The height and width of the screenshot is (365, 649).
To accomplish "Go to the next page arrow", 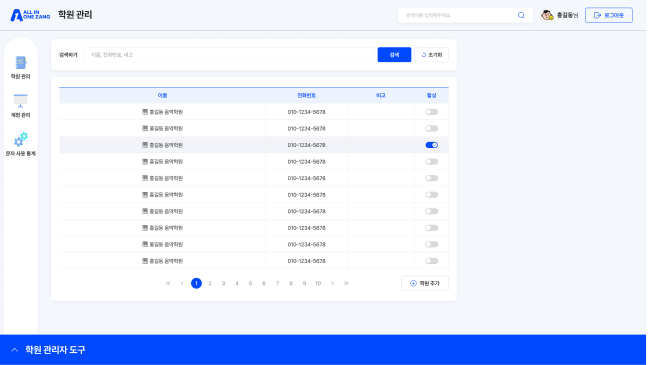I will (332, 283).
